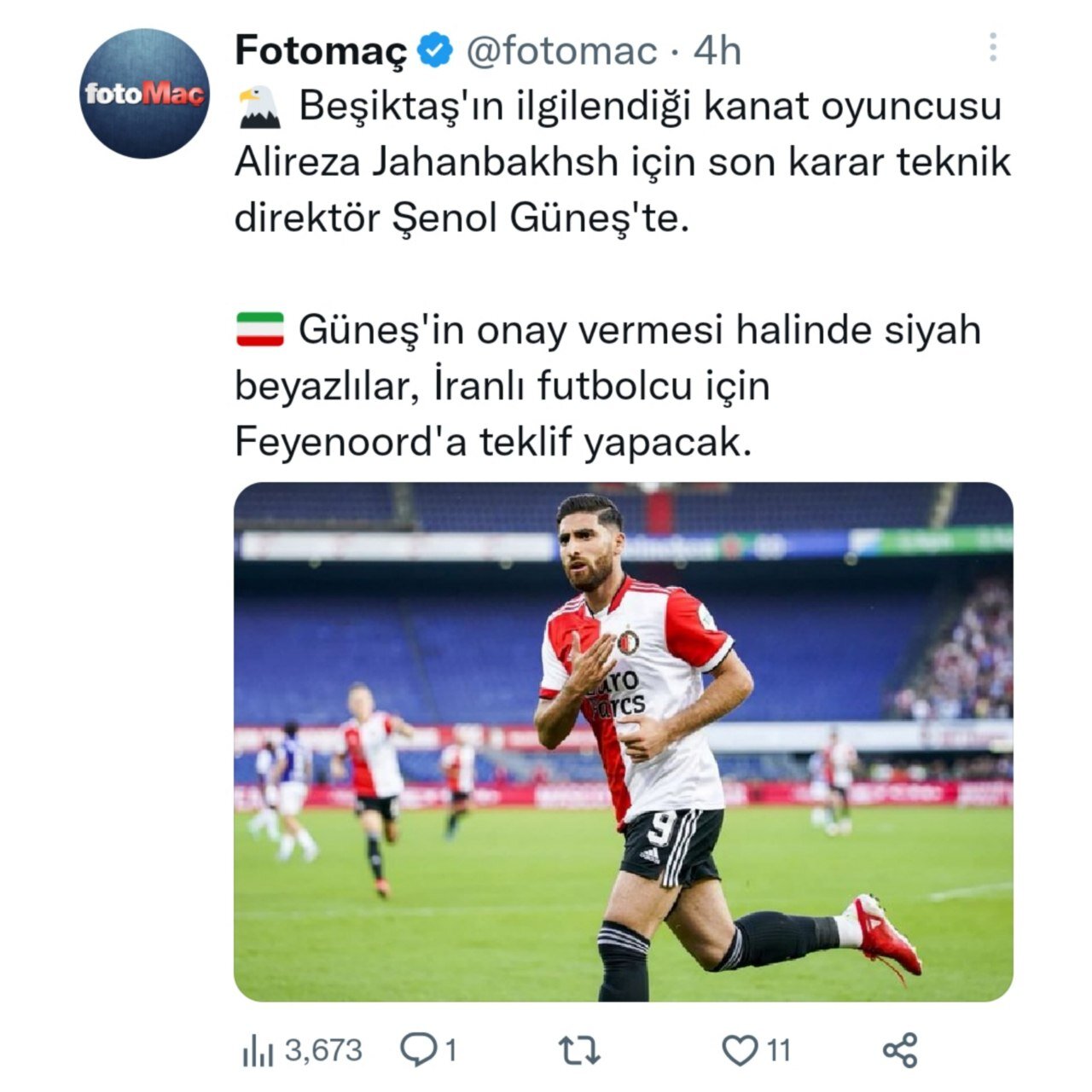1092x1092 pixels.
Task: Click the blue verified badge
Action: click(435, 52)
